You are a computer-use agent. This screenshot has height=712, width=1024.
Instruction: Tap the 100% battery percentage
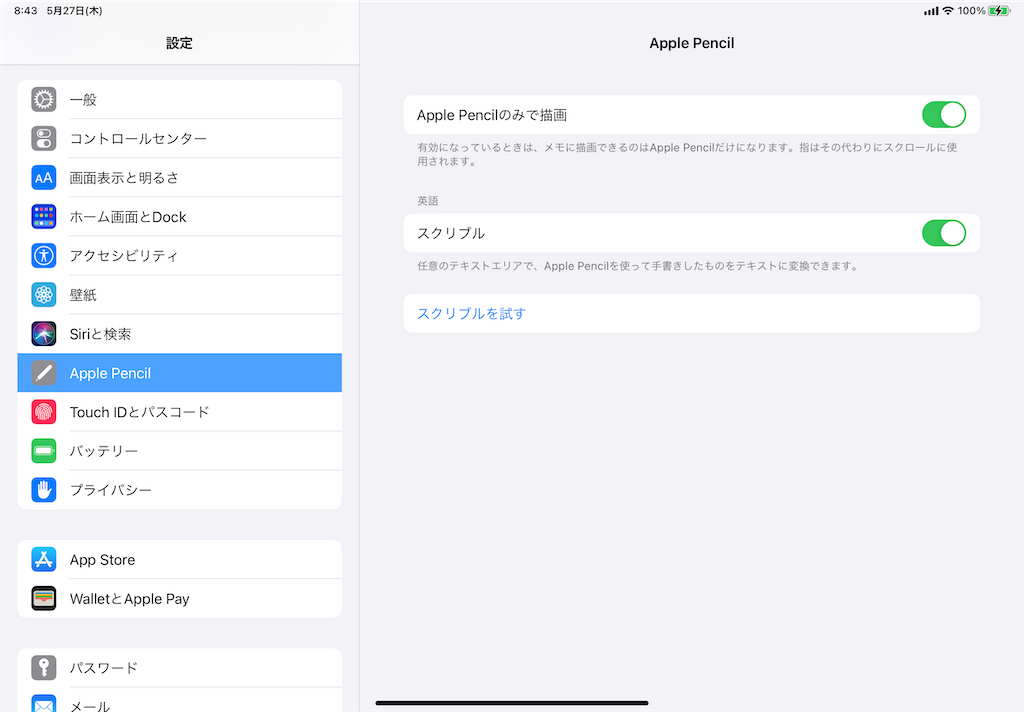click(x=972, y=10)
